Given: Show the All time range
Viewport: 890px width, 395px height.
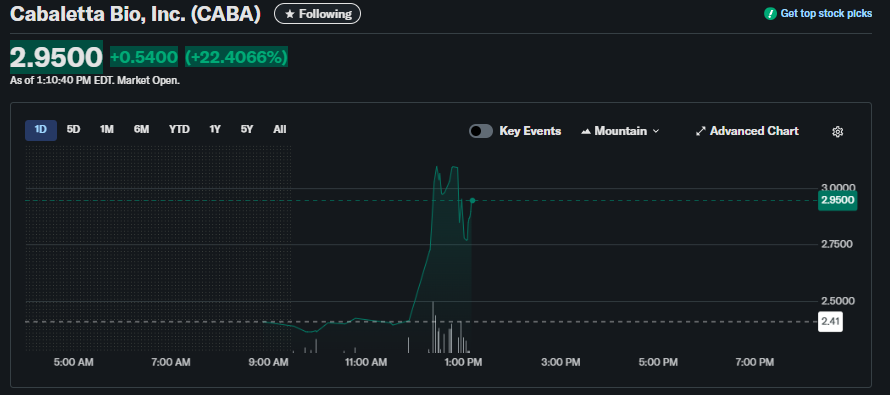Looking at the screenshot, I should click(279, 129).
